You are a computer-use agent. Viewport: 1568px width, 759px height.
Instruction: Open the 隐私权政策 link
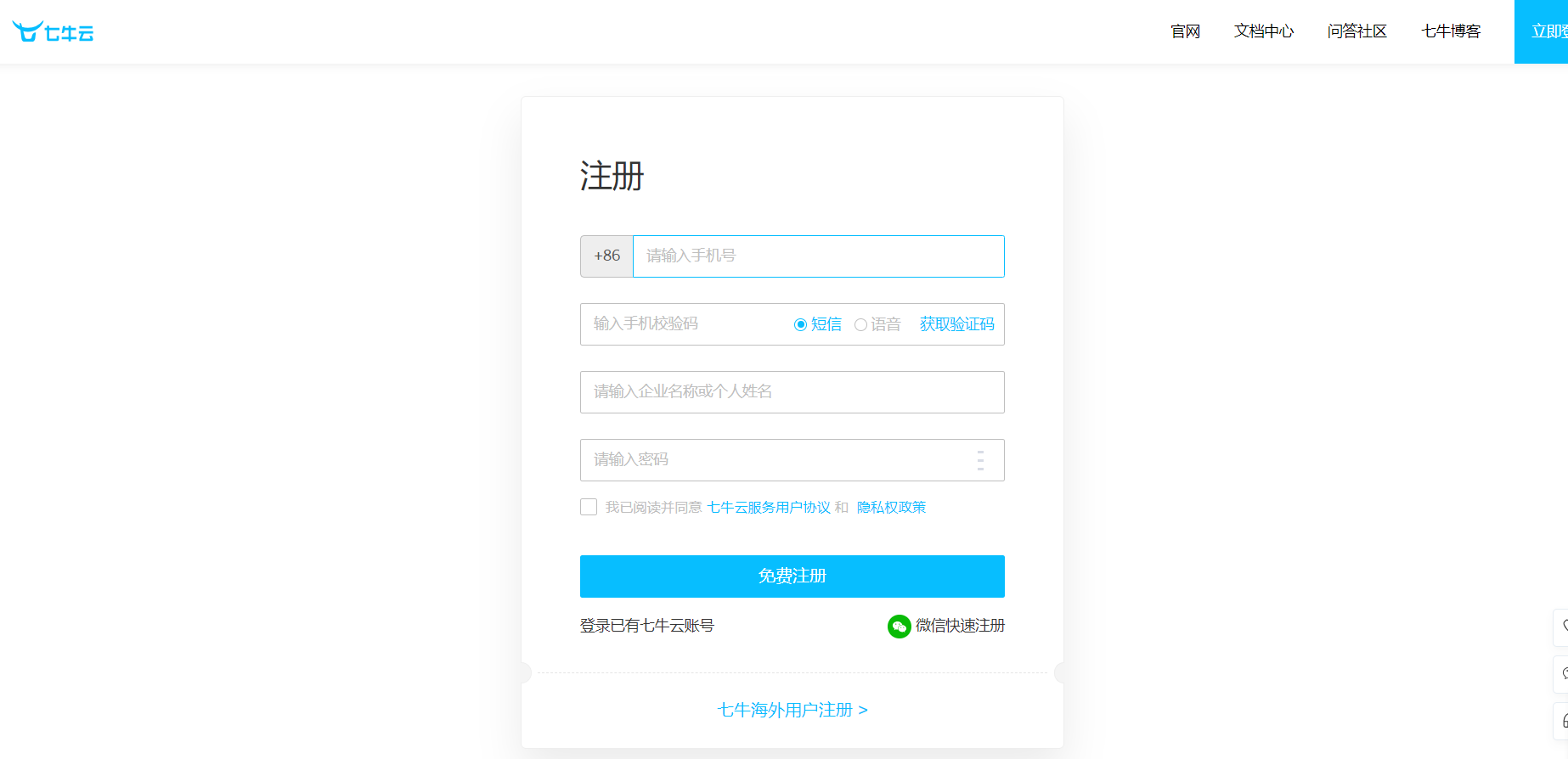(891, 507)
